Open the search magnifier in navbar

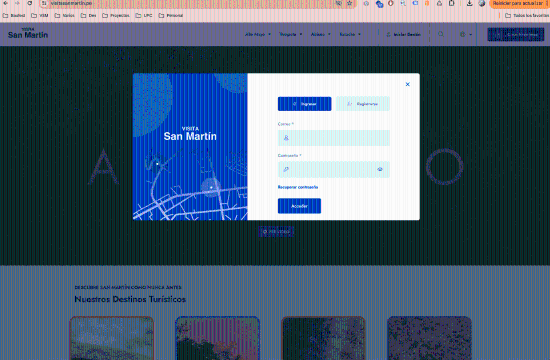click(x=441, y=34)
